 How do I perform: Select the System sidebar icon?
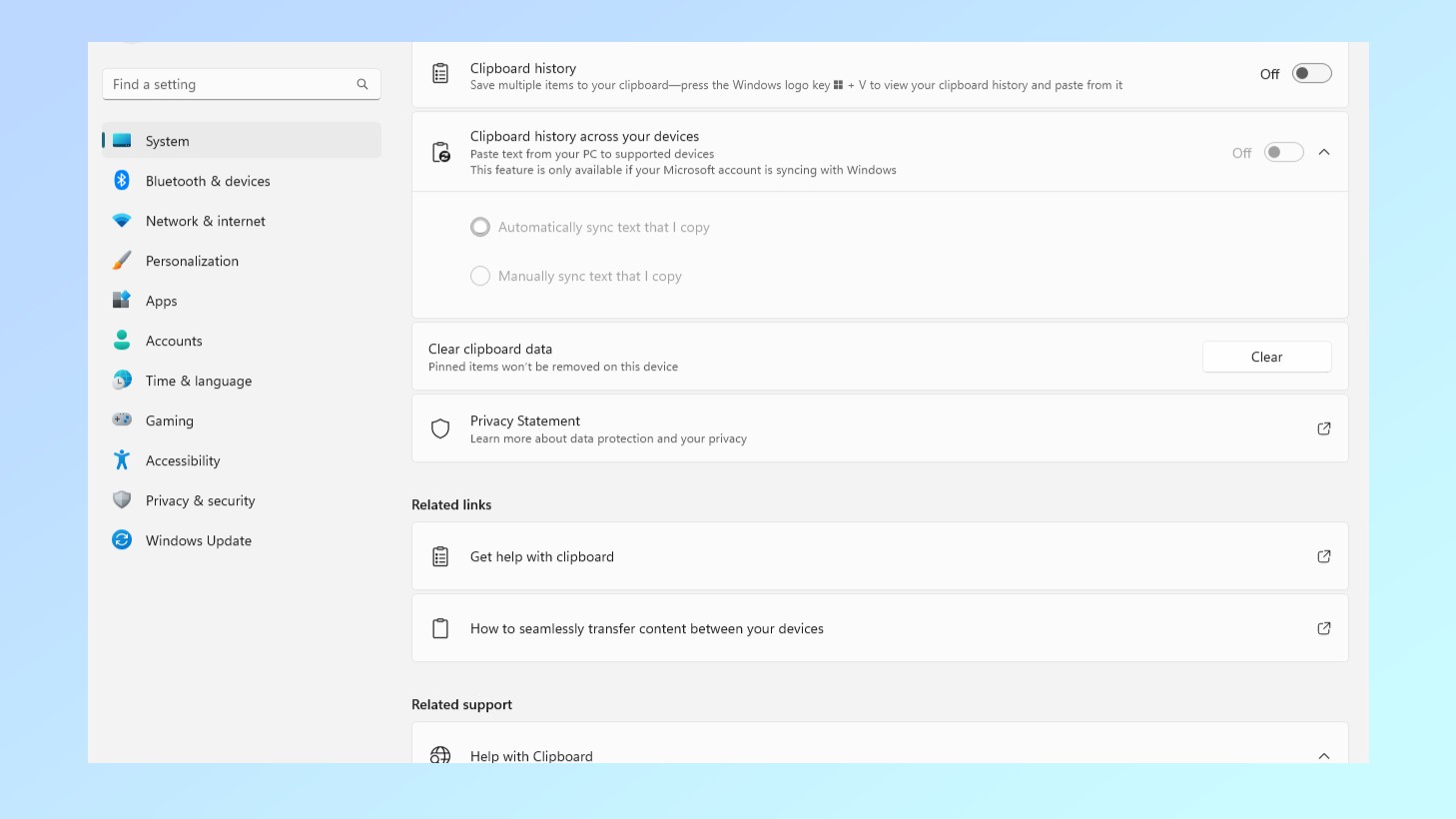[124, 141]
